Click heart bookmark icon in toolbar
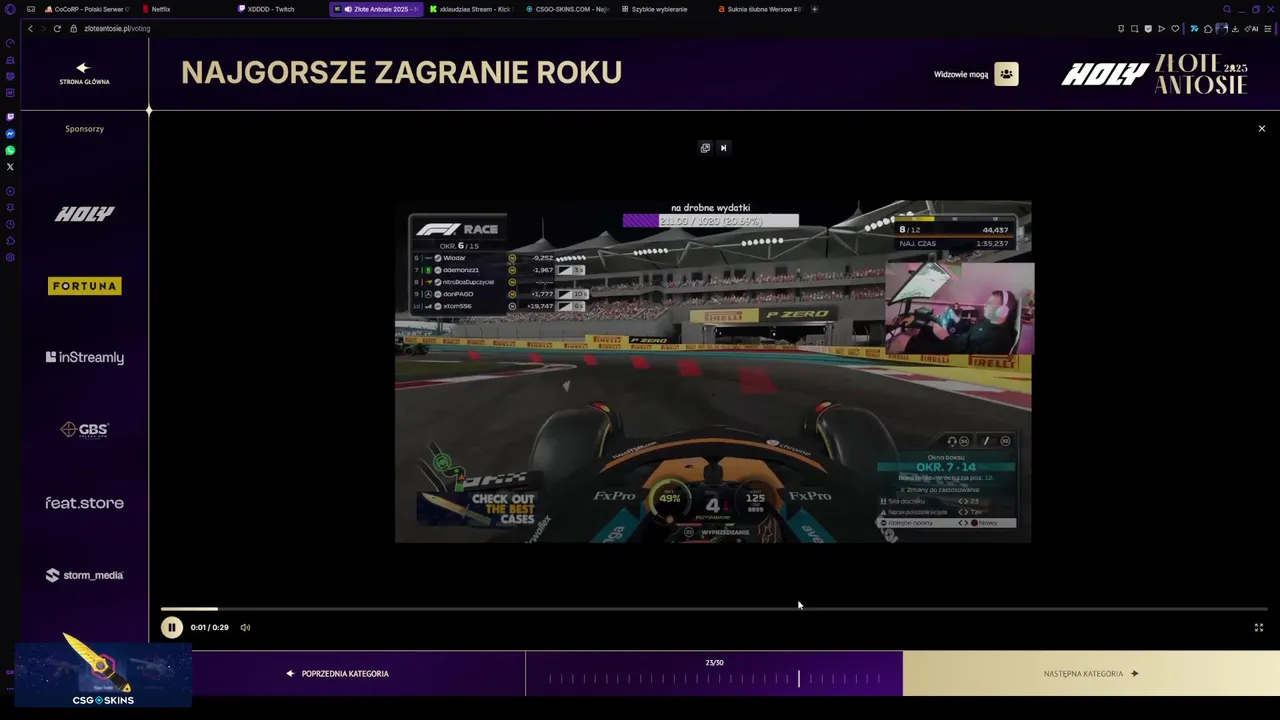 (1175, 29)
